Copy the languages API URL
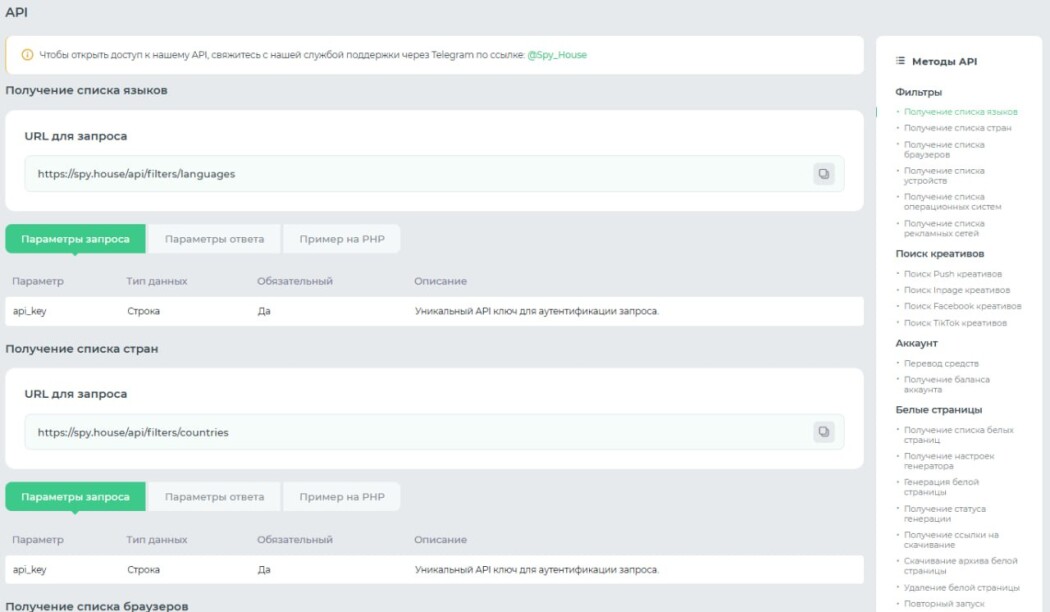 coord(824,174)
